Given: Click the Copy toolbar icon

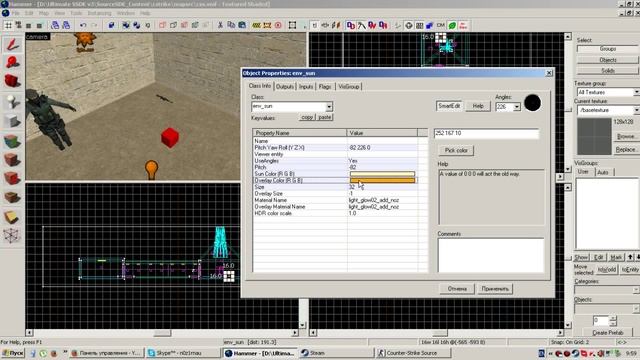Looking at the screenshot, I should coord(231,25).
